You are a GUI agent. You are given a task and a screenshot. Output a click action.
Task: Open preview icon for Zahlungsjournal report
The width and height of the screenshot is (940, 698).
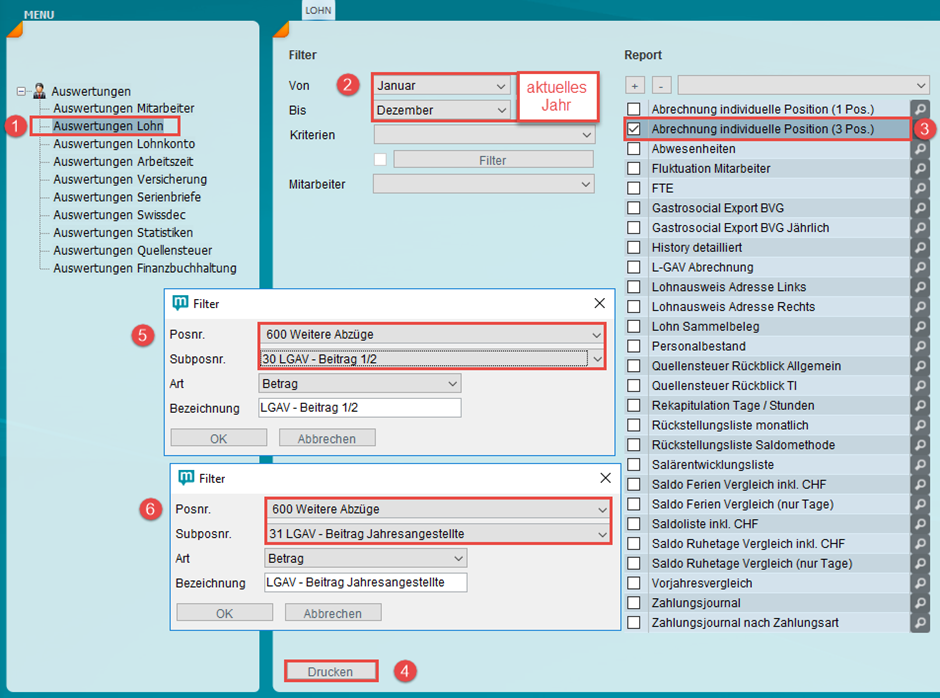(x=920, y=603)
